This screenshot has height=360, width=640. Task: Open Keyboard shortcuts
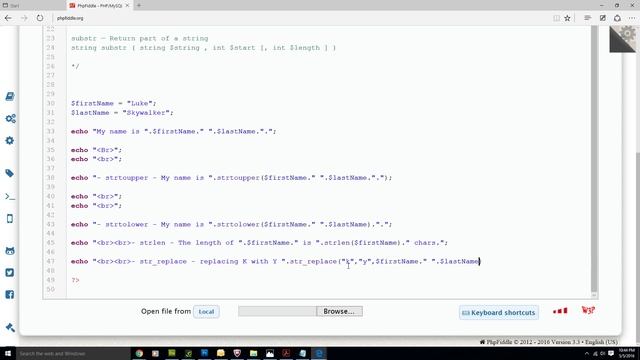(x=498, y=313)
